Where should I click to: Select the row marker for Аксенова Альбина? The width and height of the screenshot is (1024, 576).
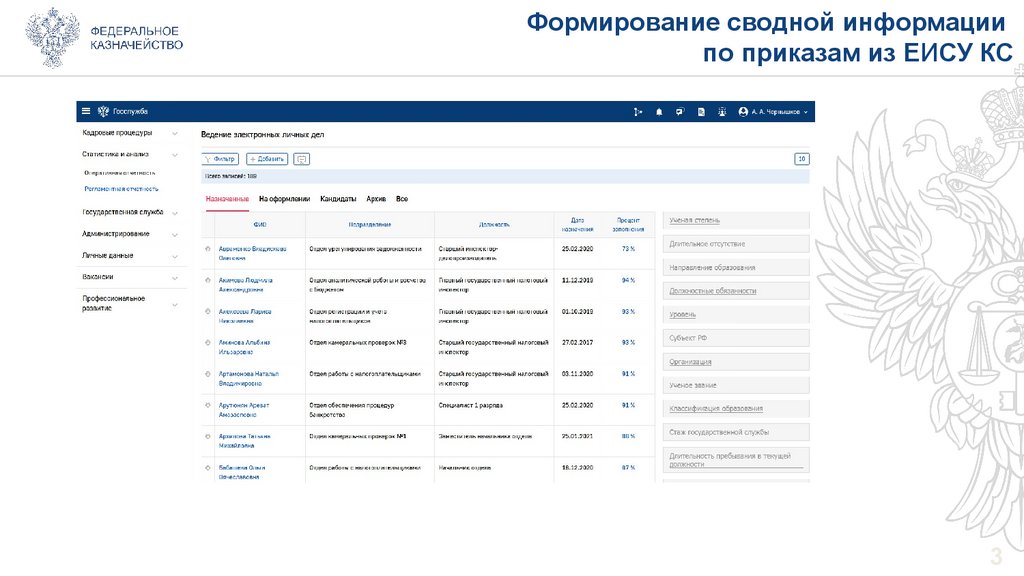point(208,343)
